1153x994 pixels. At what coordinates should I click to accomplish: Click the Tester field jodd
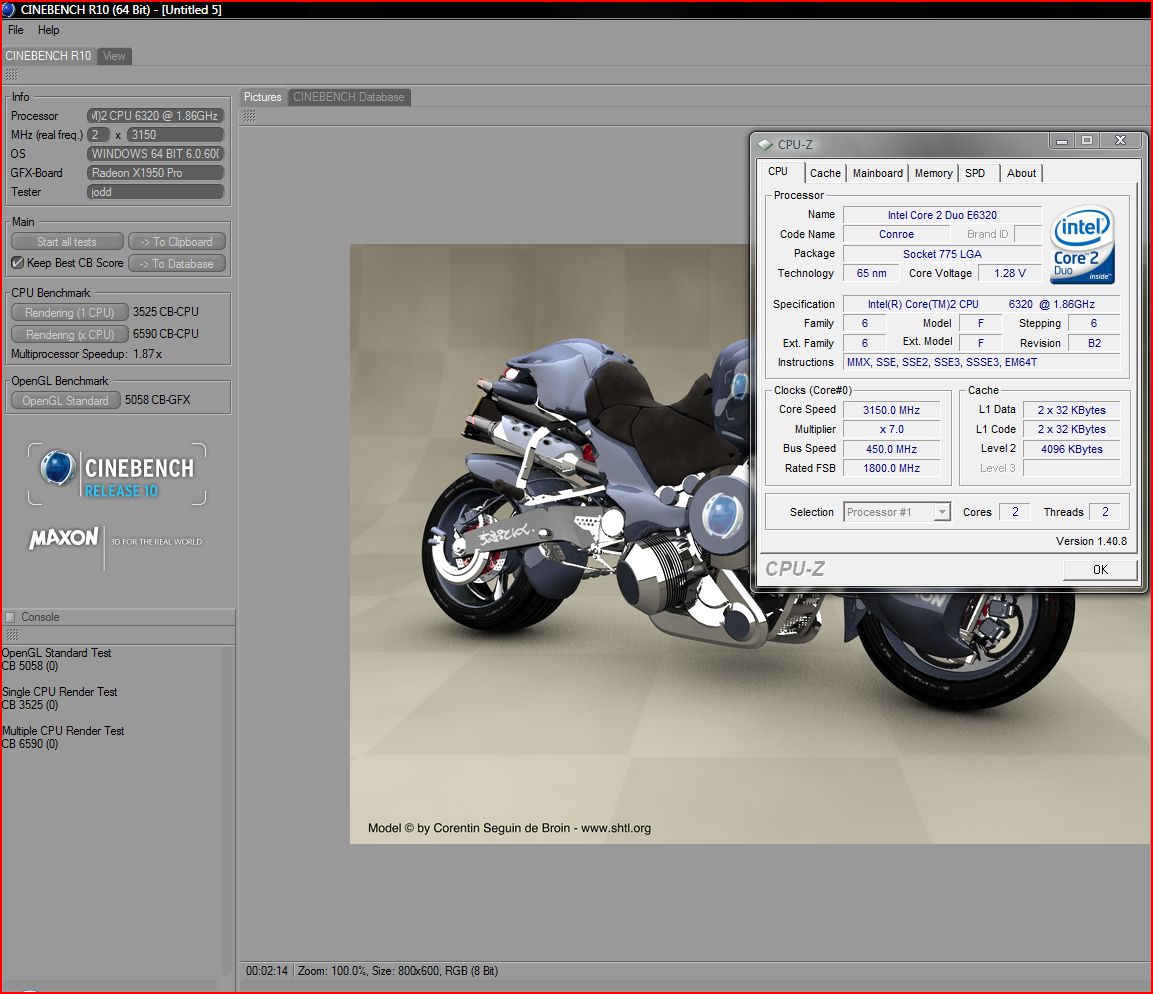(x=155, y=192)
